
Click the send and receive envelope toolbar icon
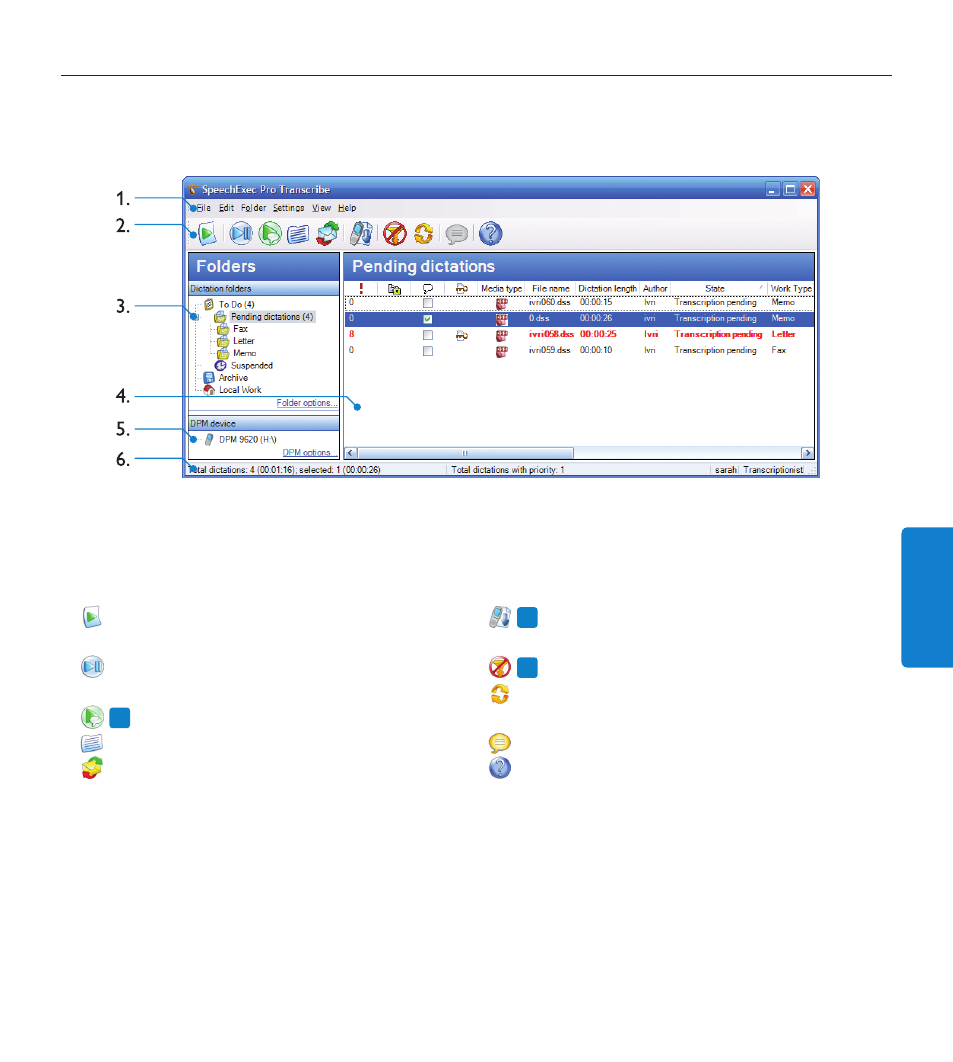click(328, 234)
